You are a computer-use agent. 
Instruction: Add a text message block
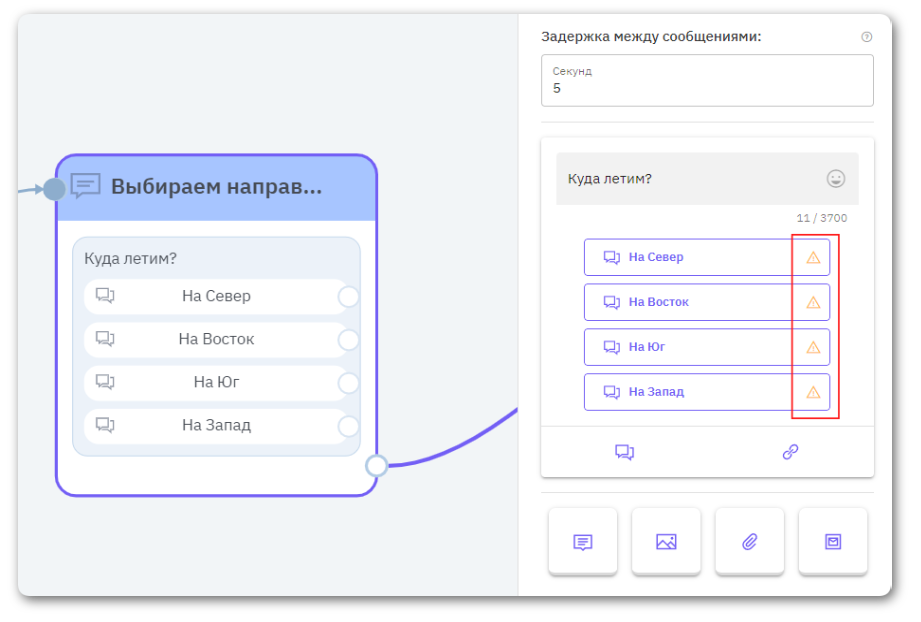[583, 542]
